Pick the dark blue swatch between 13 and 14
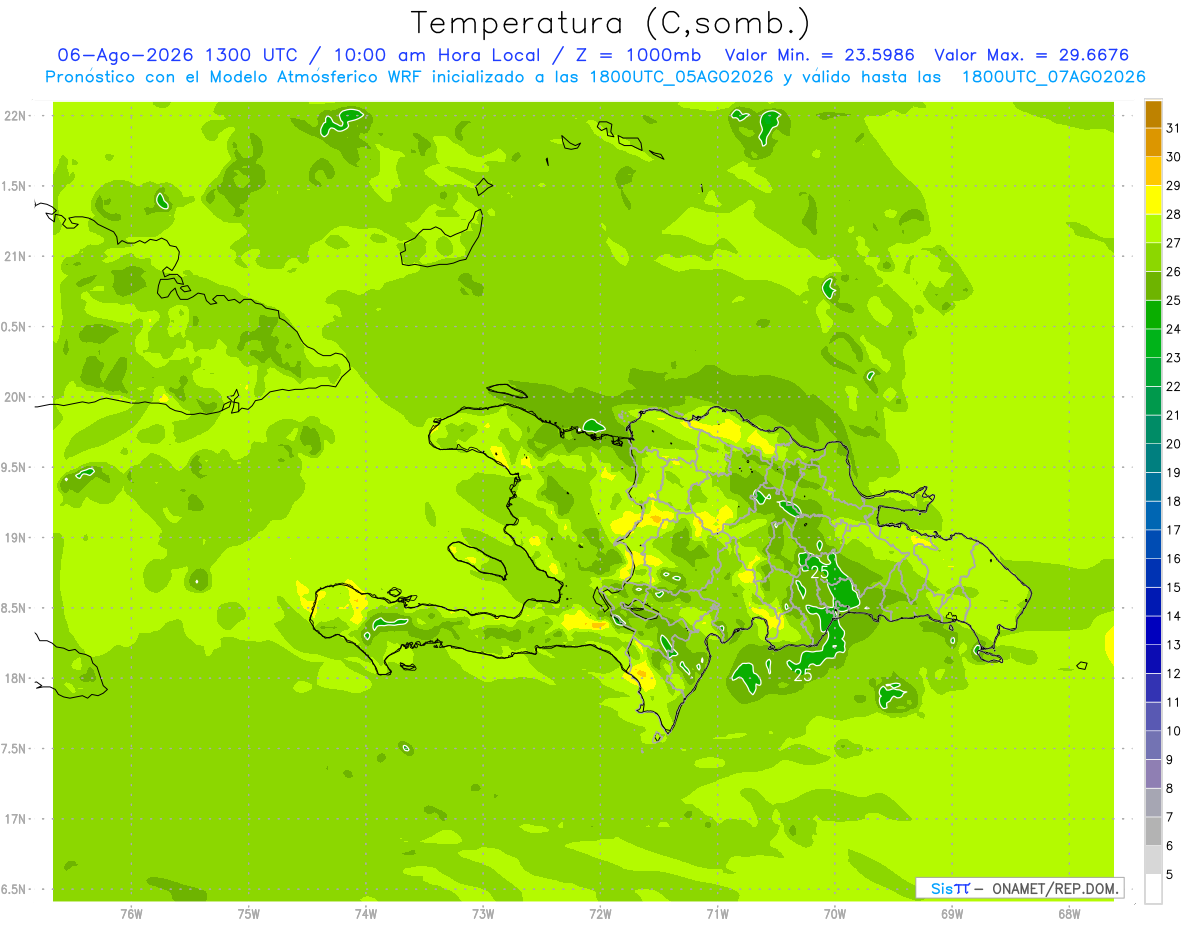The image size is (1200, 927). click(1153, 631)
